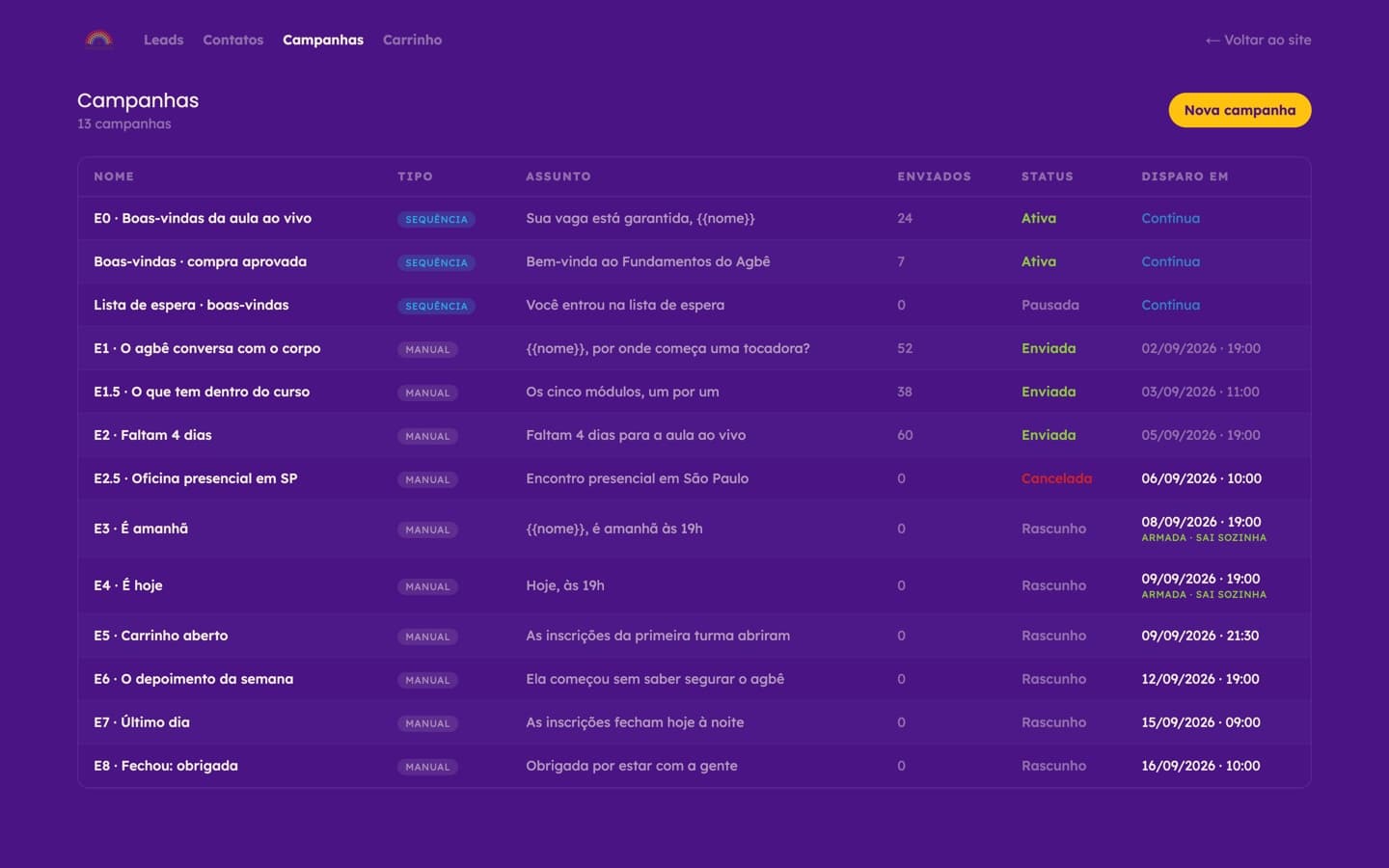Open E2.5 · Oficina presencial em SP
1389x868 pixels.
coord(195,478)
